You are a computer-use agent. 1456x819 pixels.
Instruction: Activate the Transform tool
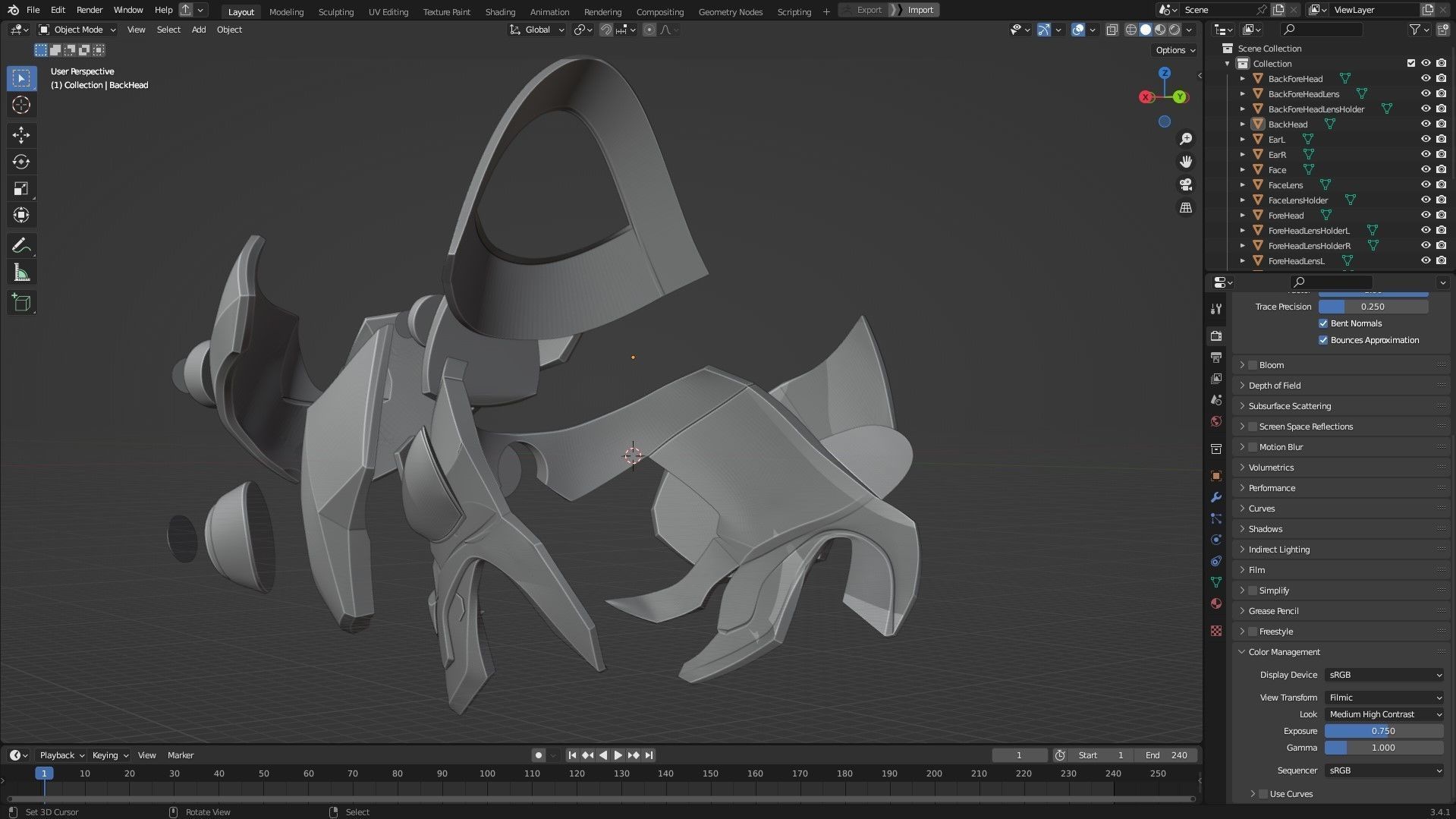pos(21,215)
